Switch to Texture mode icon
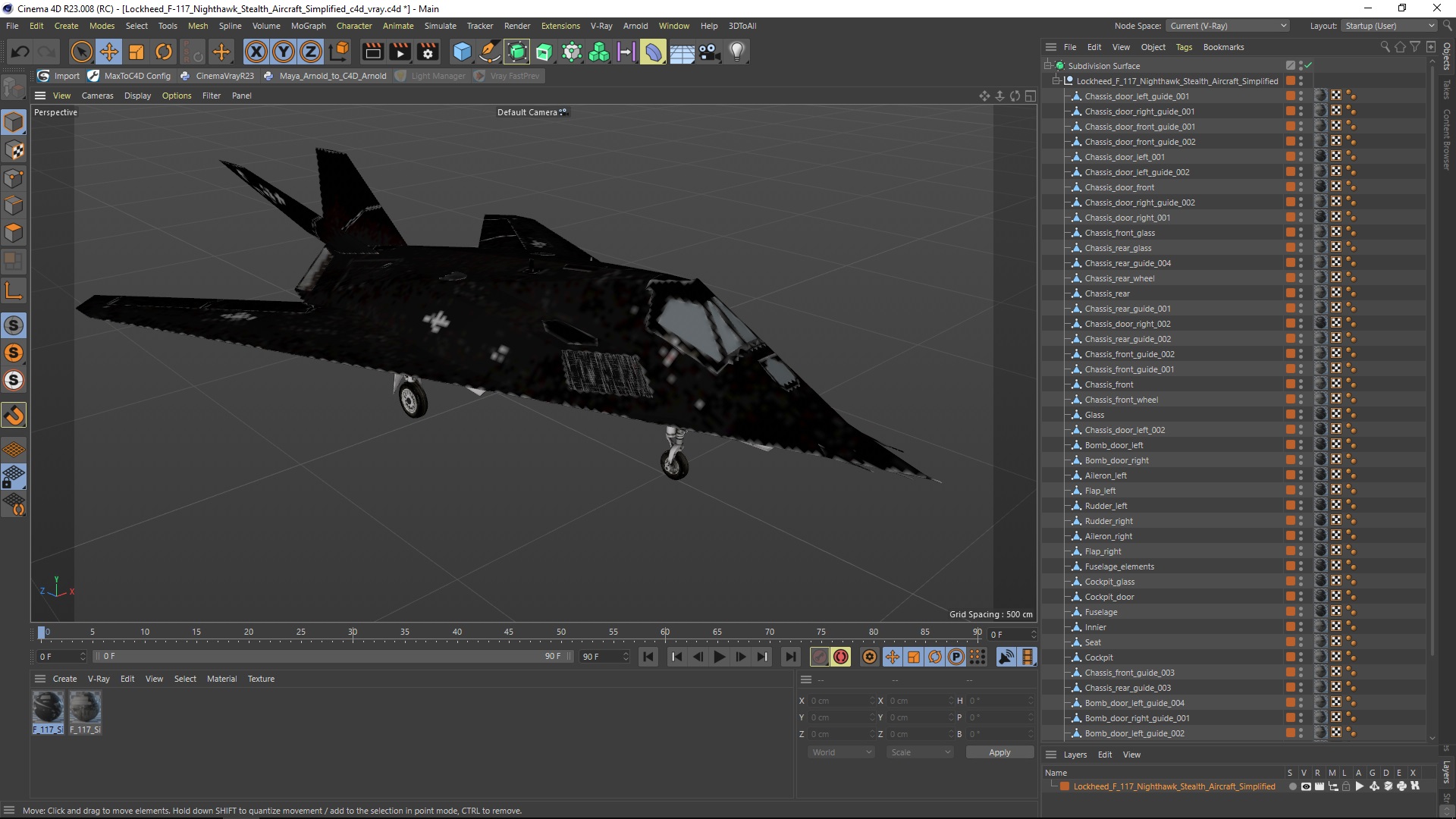The height and width of the screenshot is (819, 1456). coord(14,150)
